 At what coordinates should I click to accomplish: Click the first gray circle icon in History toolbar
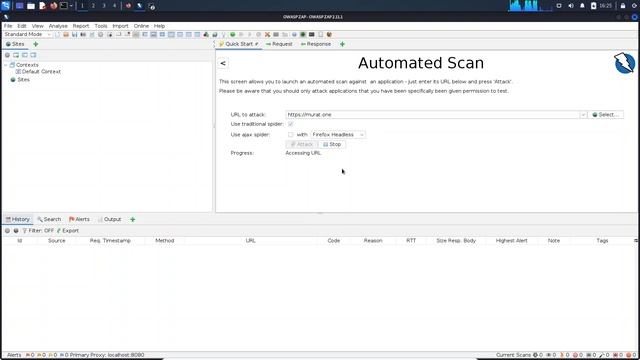(7, 231)
